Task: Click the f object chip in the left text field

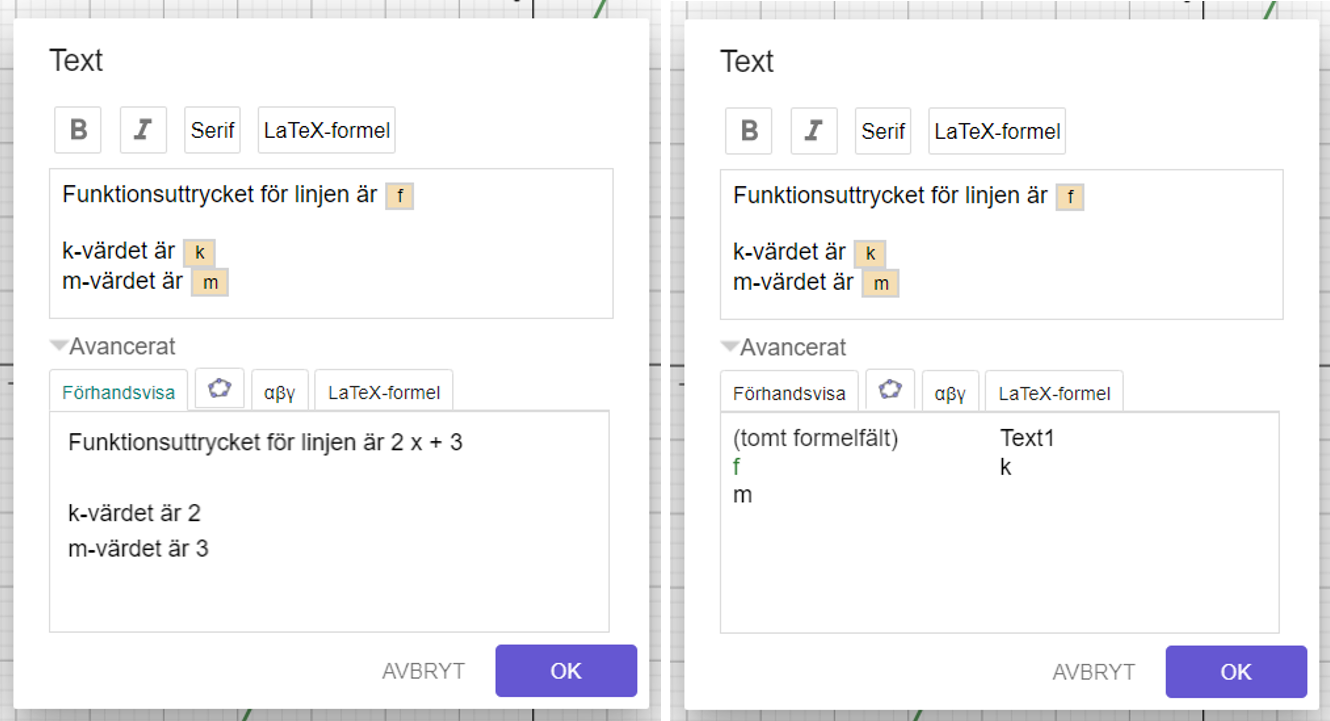Action: click(x=400, y=196)
